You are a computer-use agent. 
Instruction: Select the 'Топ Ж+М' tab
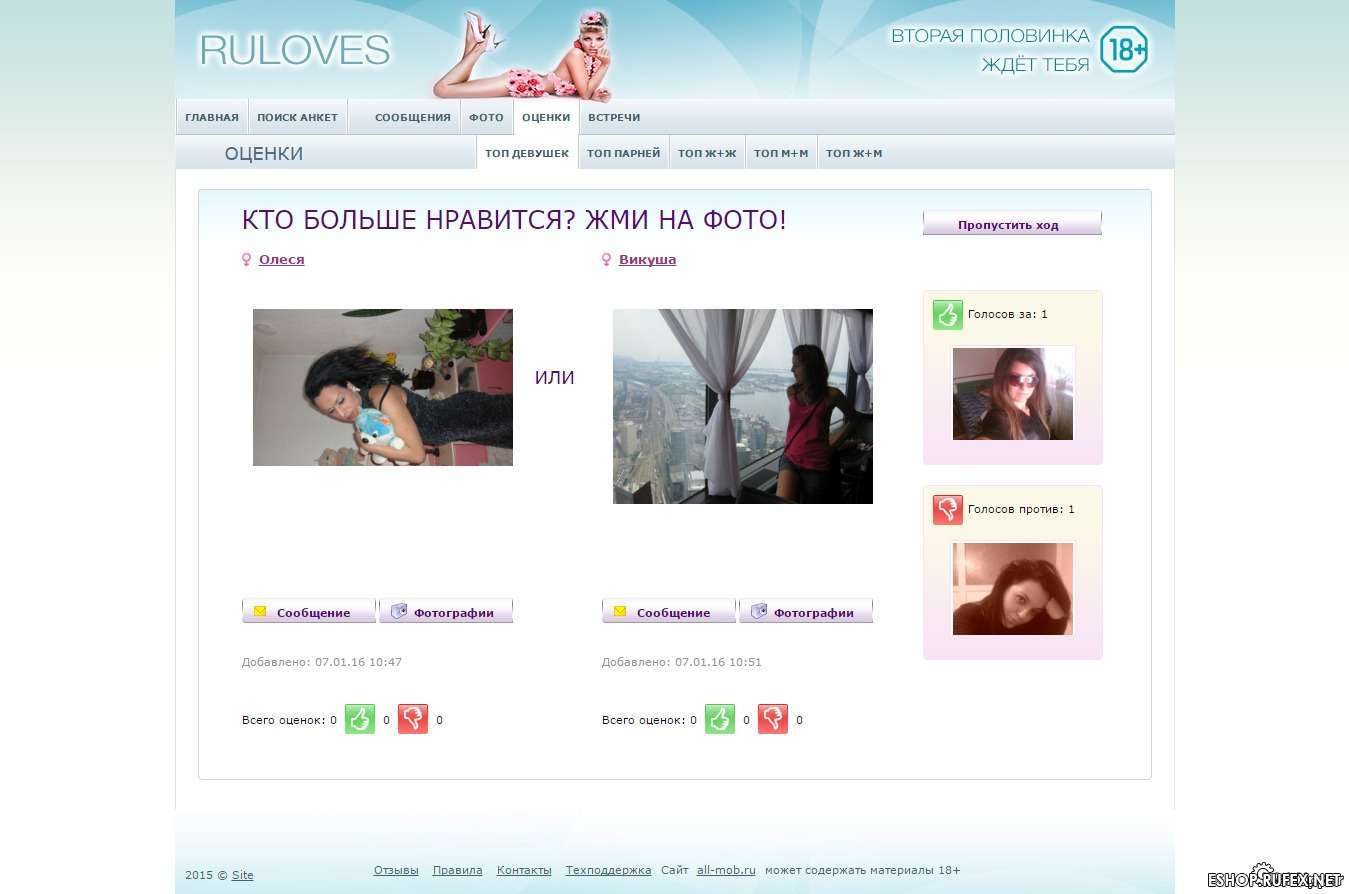(x=854, y=153)
